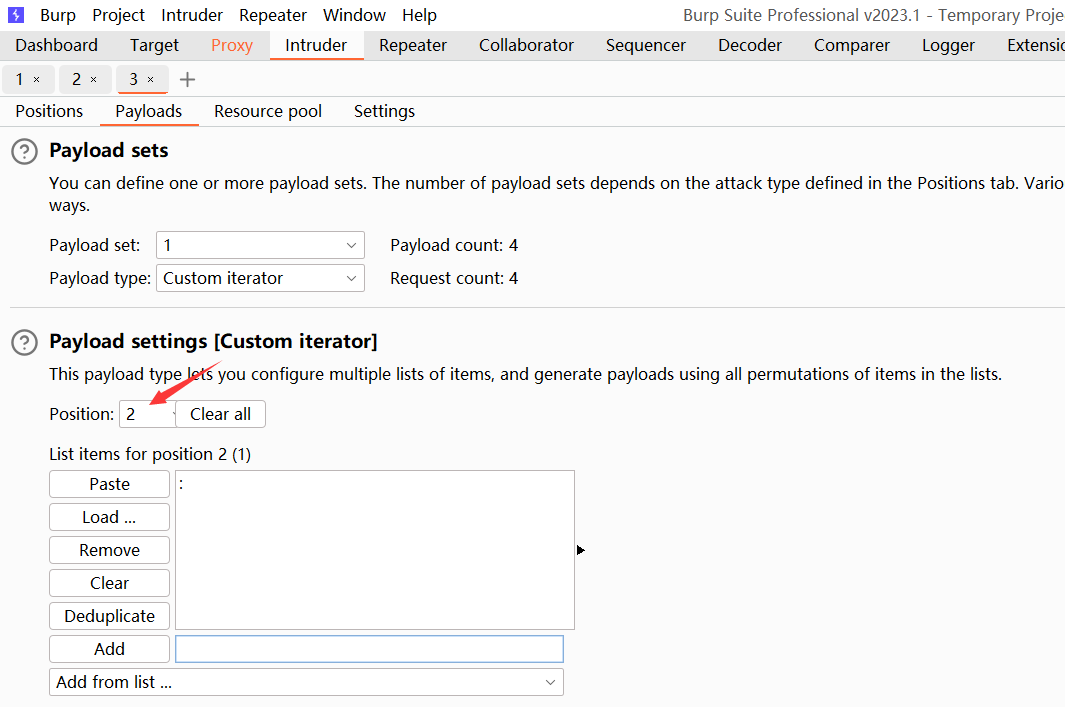Image resolution: width=1065 pixels, height=707 pixels.
Task: Expand the Payload type dropdown
Action: point(260,278)
